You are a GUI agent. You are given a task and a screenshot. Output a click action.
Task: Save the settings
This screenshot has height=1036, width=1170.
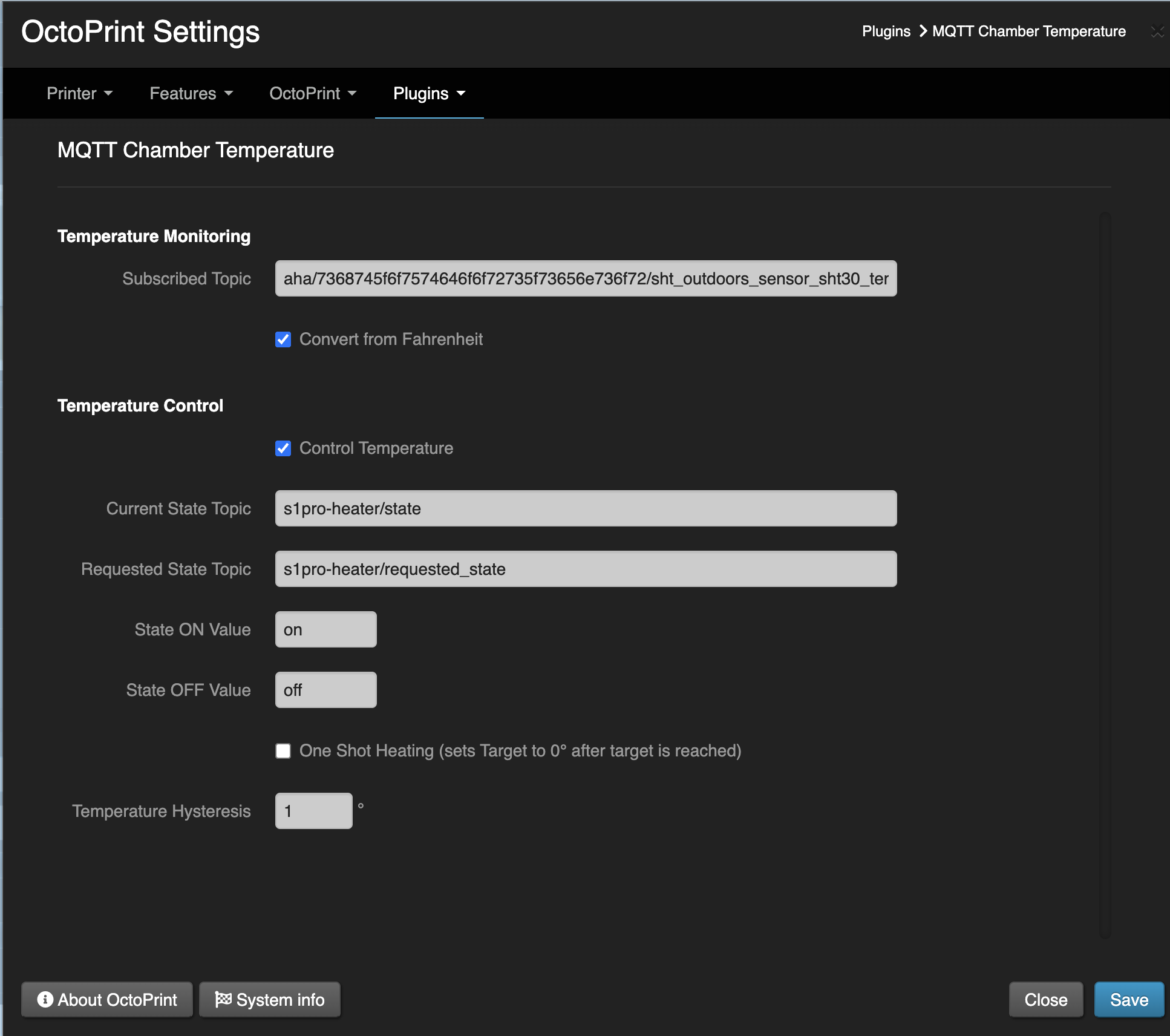click(1129, 1000)
